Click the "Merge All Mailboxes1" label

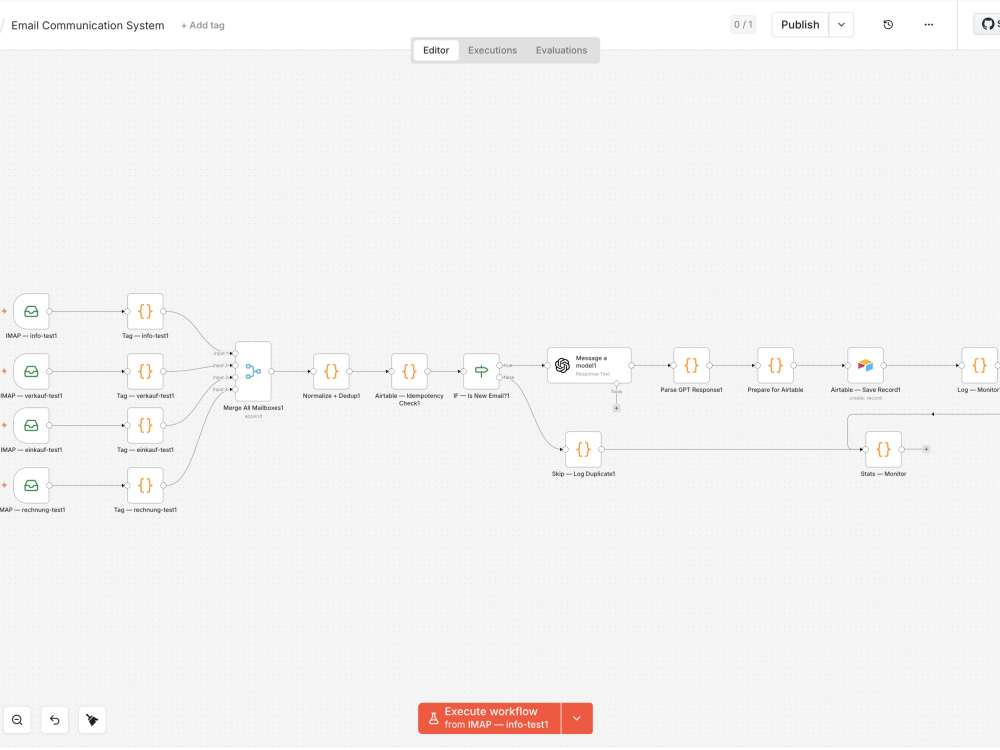point(253,408)
